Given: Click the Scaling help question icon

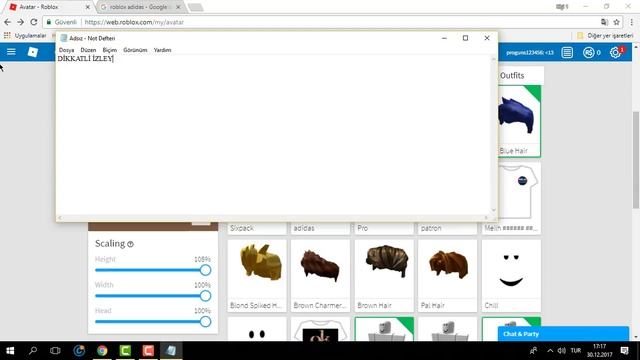Looking at the screenshot, I should point(130,244).
